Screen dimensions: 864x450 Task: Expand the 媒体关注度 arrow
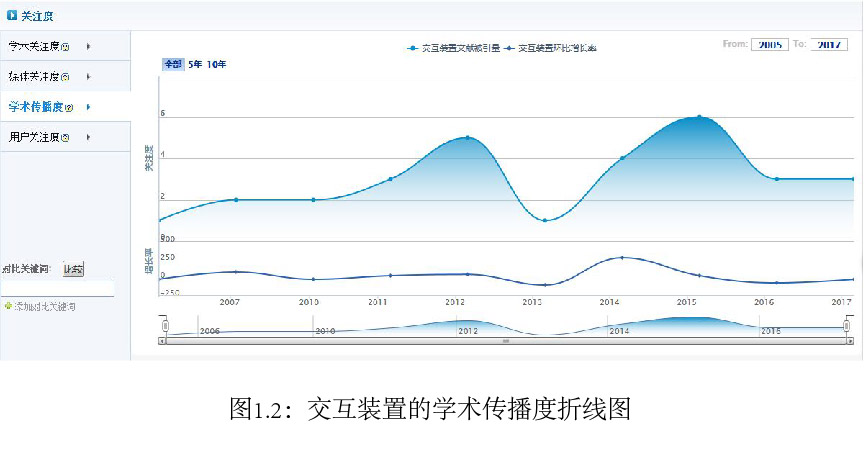88,76
